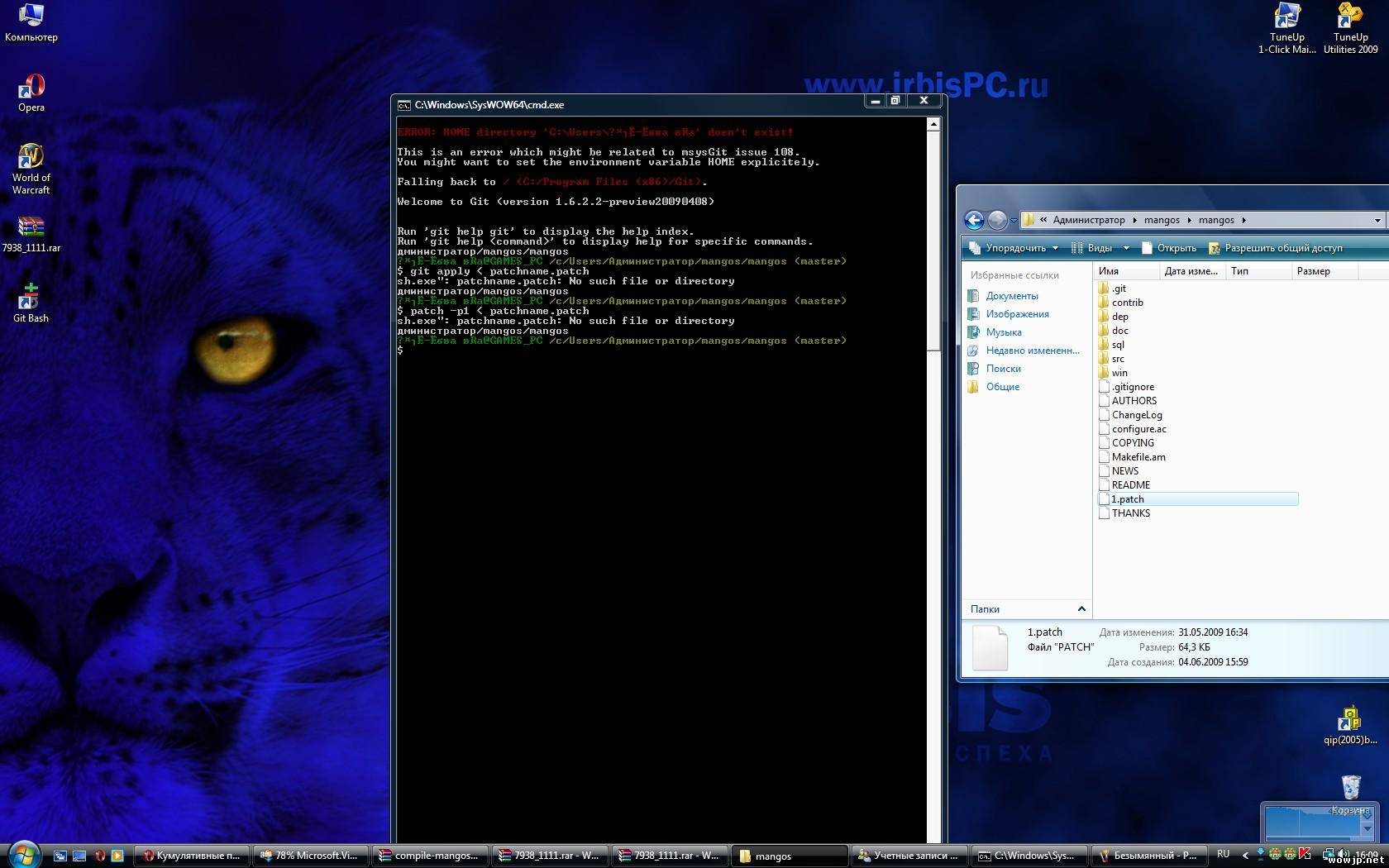Click cmd.exe scrollbar up arrow
Viewport: 1389px width, 868px height.
933,125
